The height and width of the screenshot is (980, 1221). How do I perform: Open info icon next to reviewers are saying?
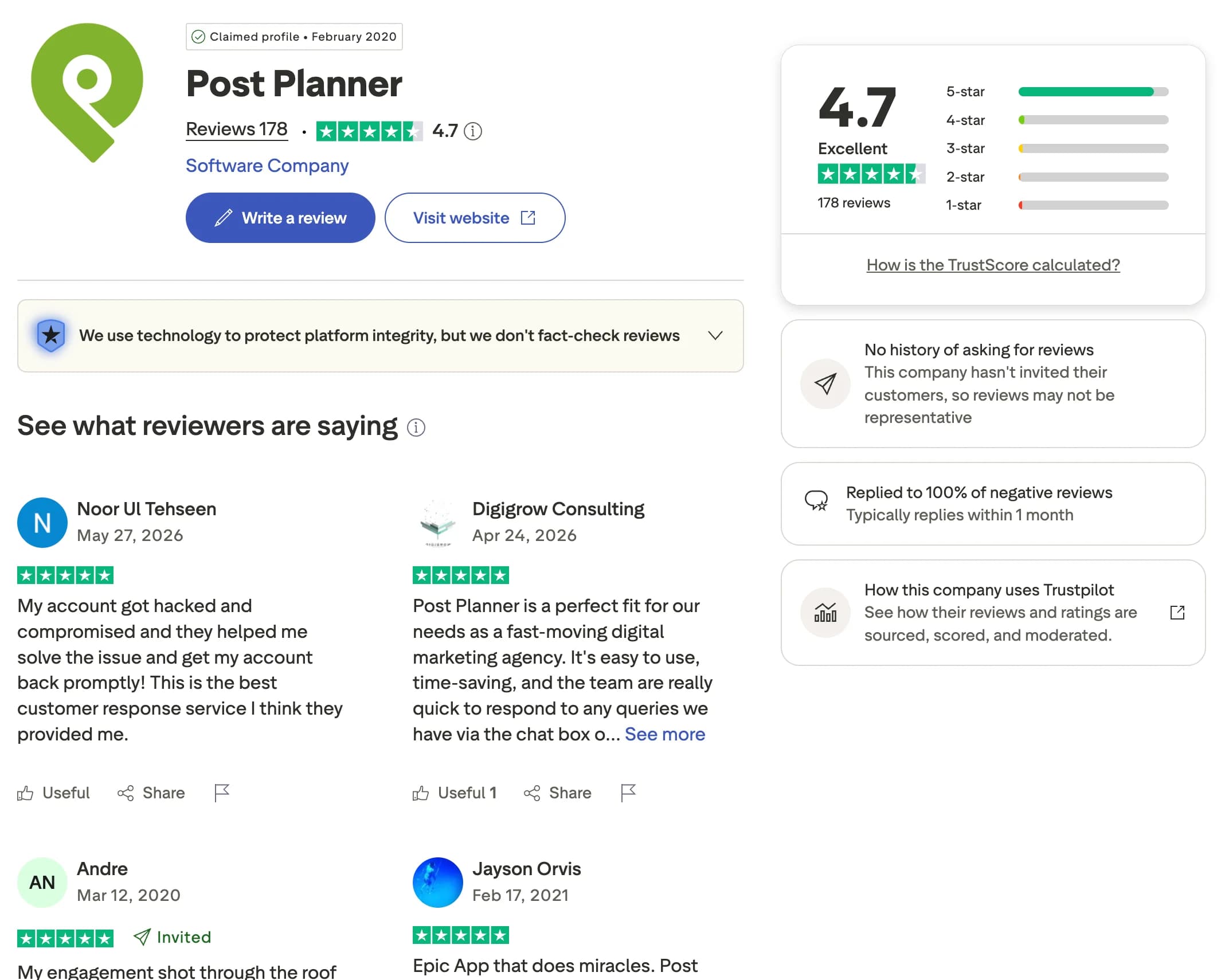[x=416, y=428]
